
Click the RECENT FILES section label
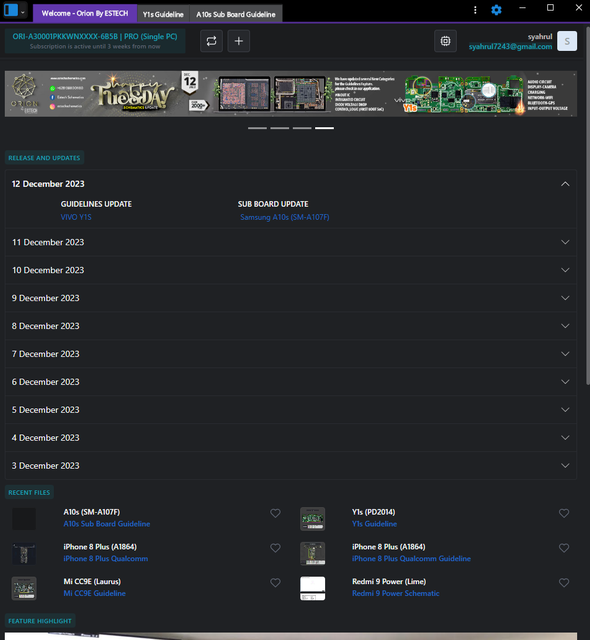(29, 493)
